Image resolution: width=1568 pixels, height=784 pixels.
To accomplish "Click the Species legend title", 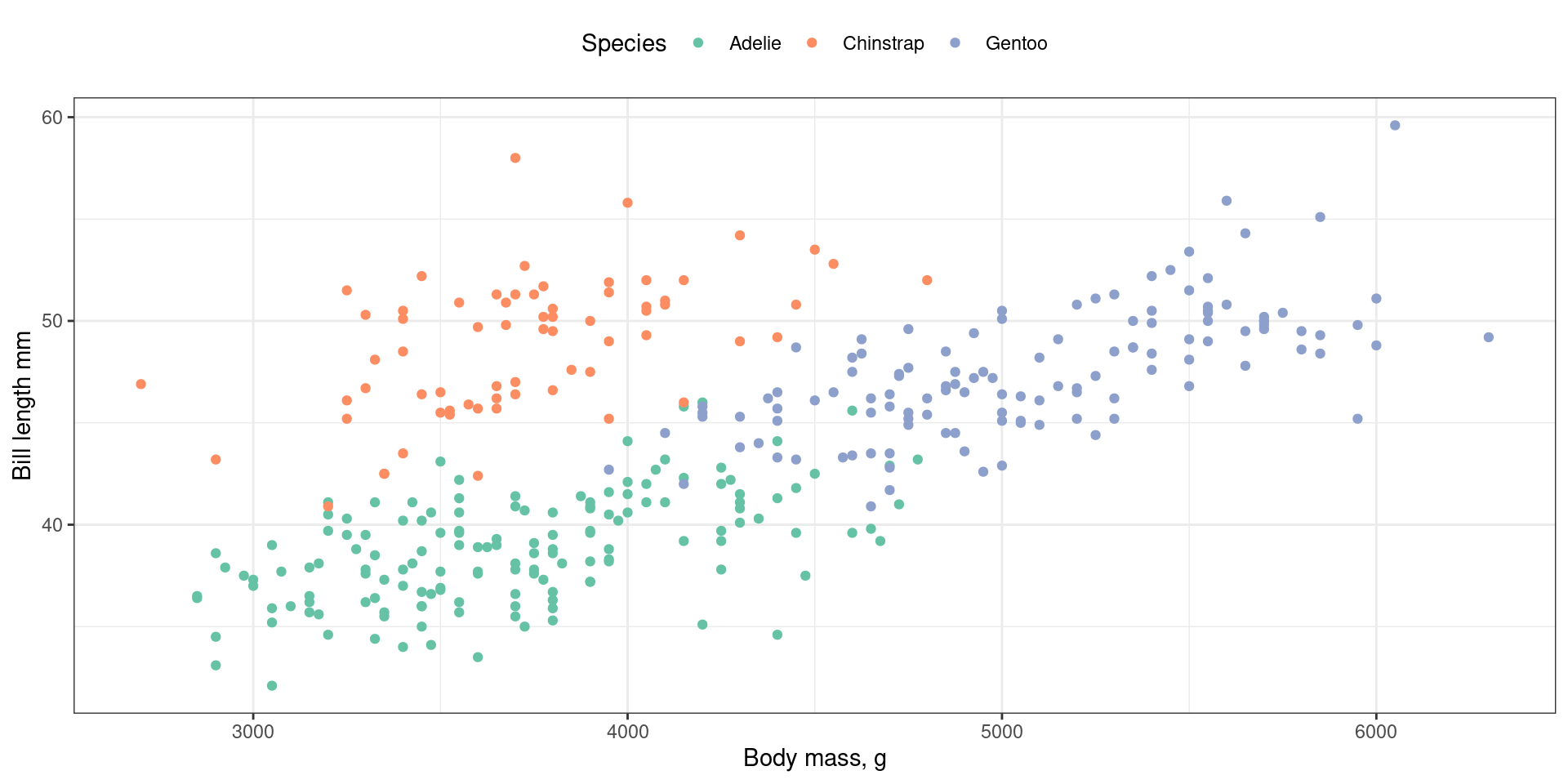I will (x=623, y=43).
